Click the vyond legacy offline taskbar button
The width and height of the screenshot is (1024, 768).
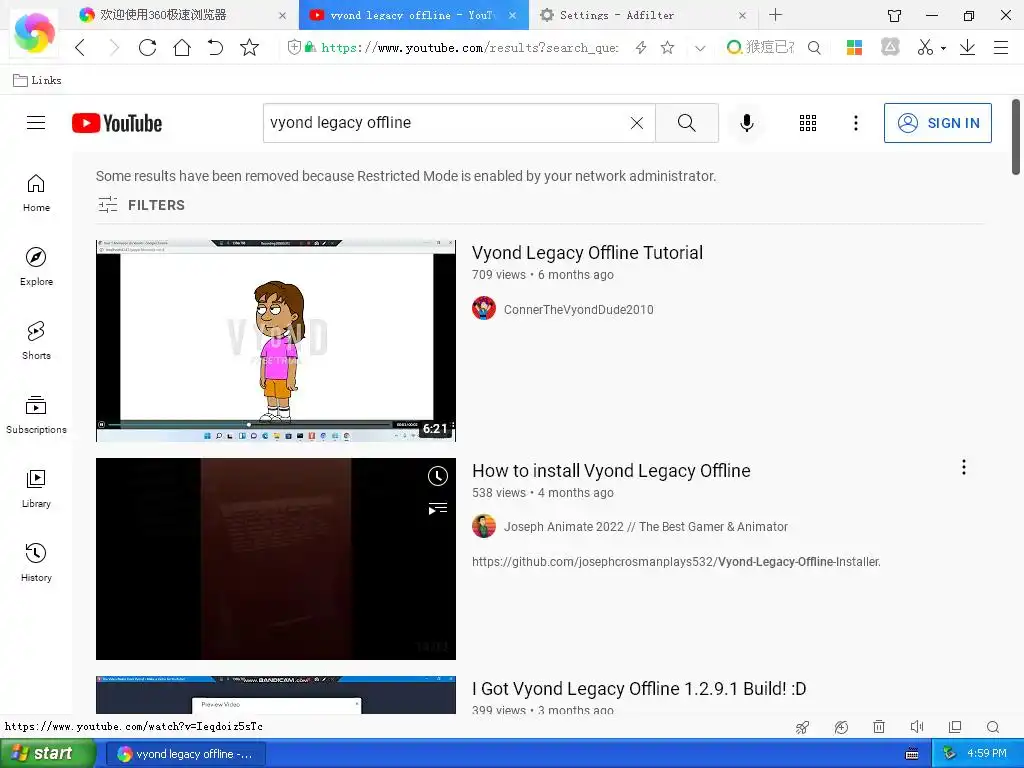coord(186,754)
